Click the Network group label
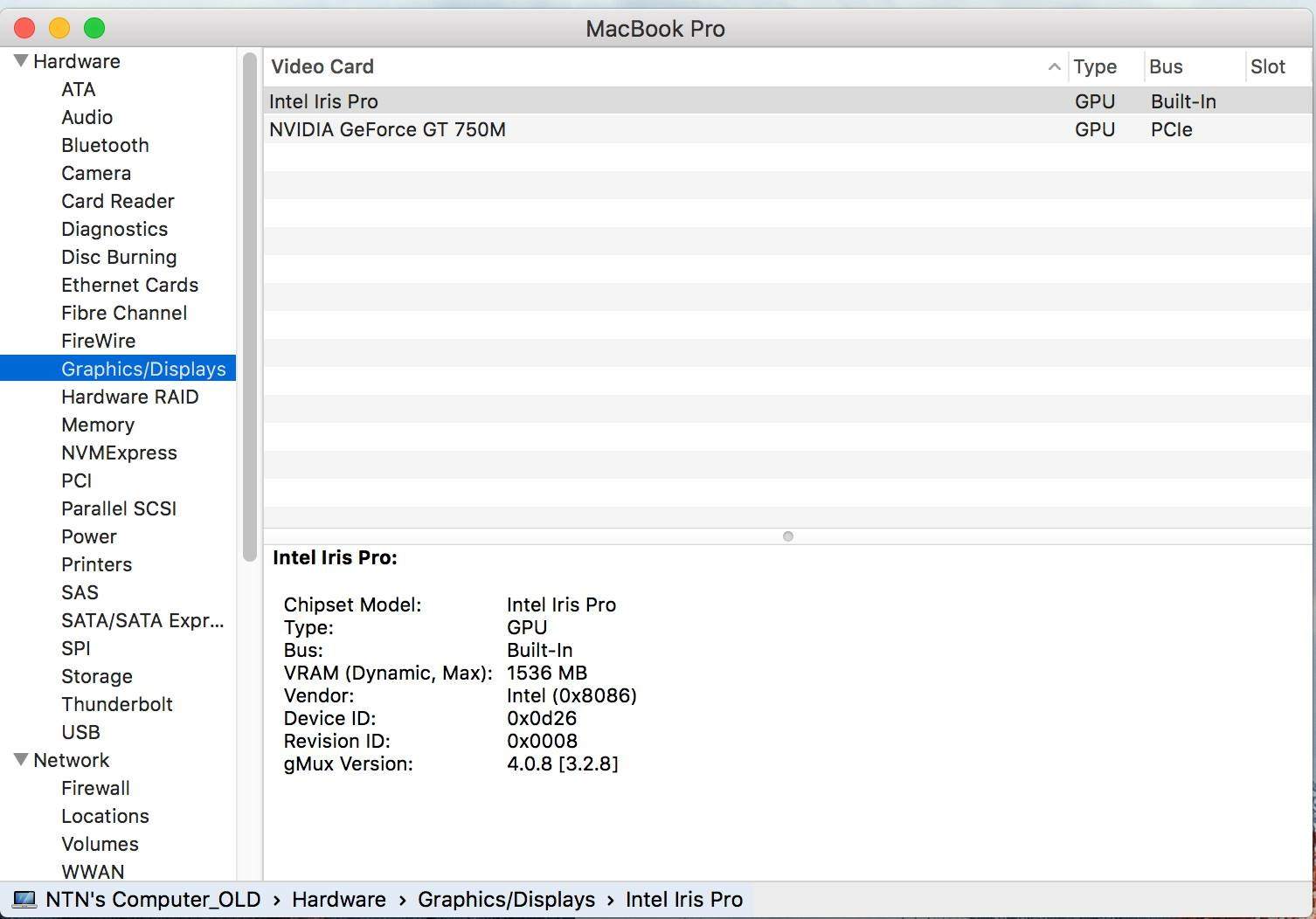1316x919 pixels. click(x=72, y=760)
